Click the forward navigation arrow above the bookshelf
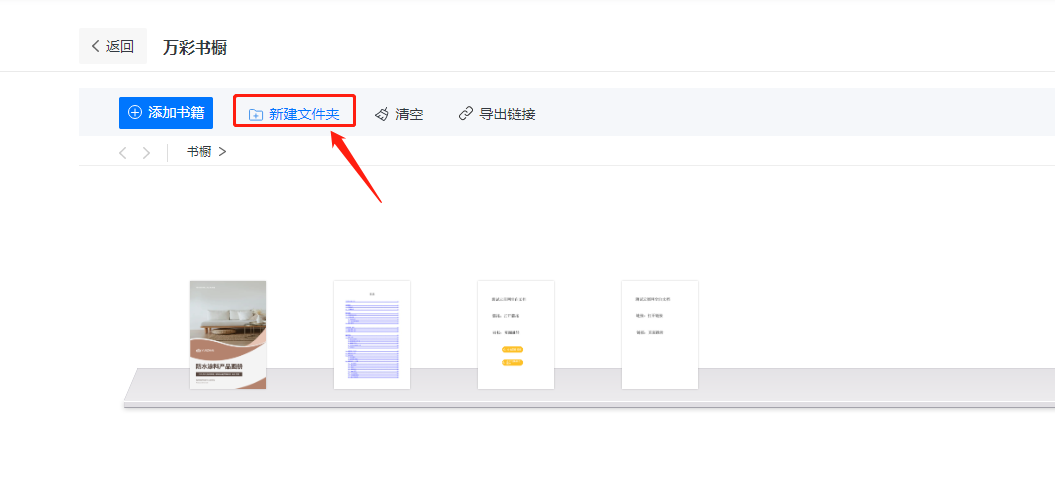The width and height of the screenshot is (1055, 484). point(147,152)
